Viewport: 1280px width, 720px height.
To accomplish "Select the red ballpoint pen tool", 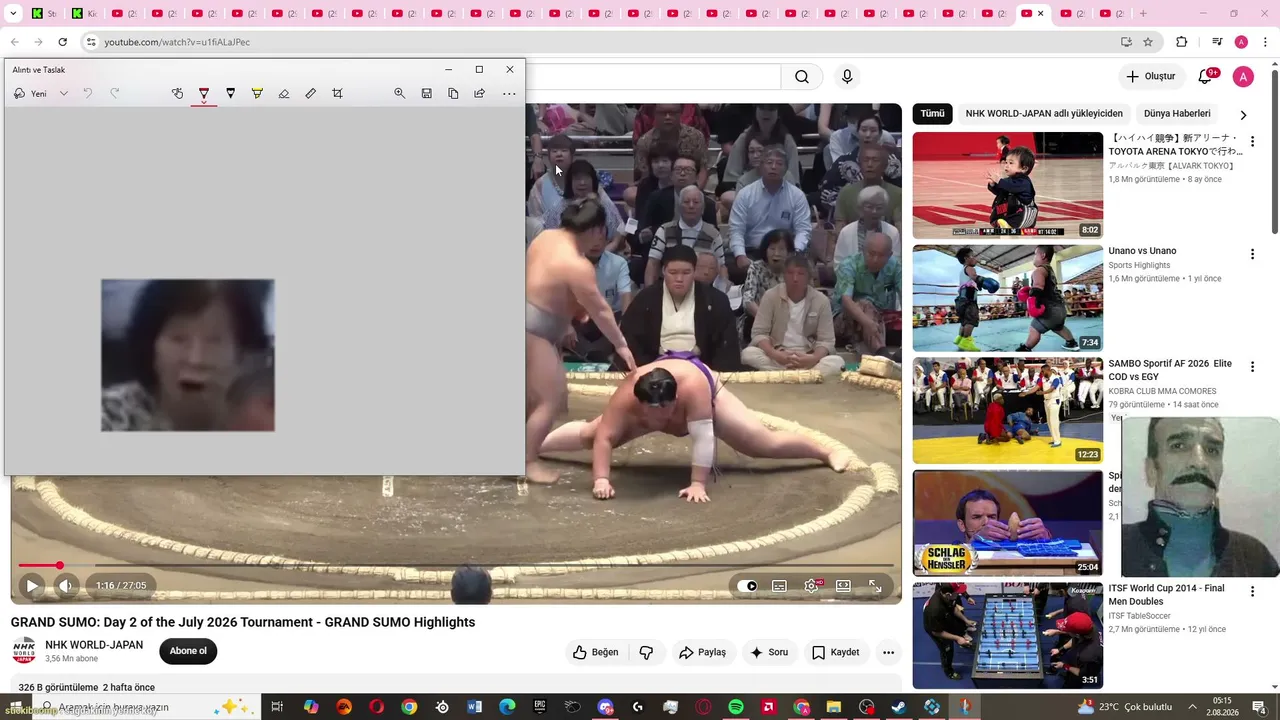I will click(204, 93).
